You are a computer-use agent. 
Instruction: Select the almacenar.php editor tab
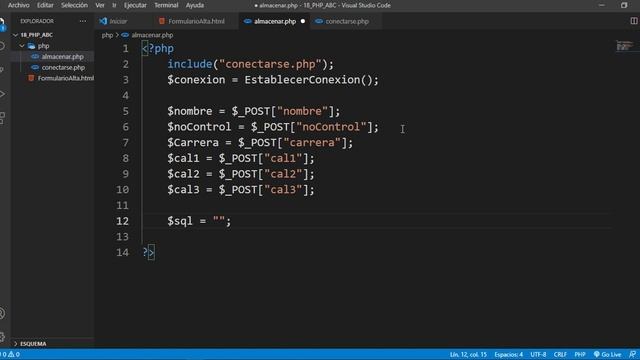tap(274, 21)
